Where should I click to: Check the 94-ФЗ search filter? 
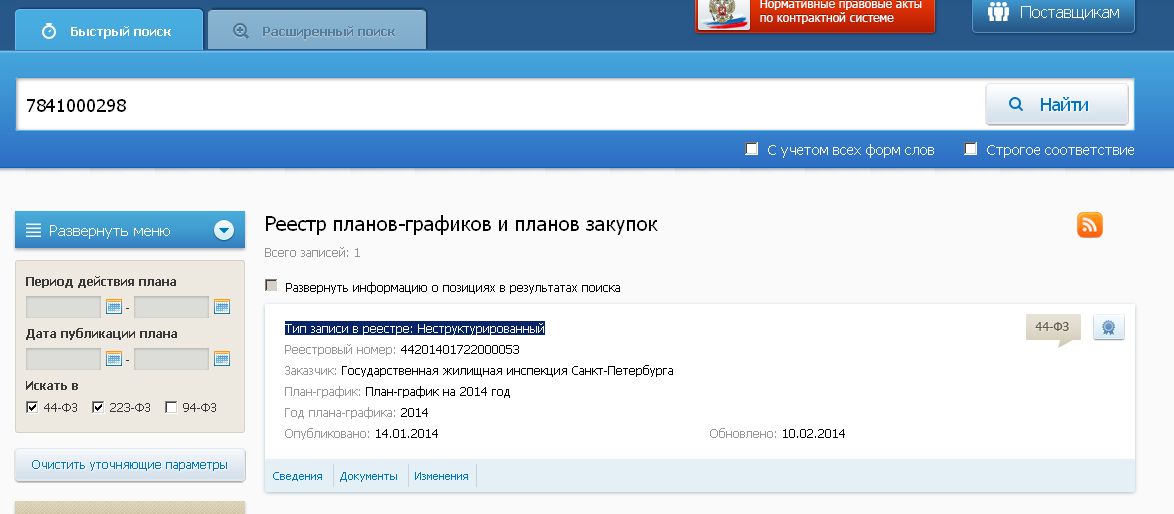coord(171,407)
